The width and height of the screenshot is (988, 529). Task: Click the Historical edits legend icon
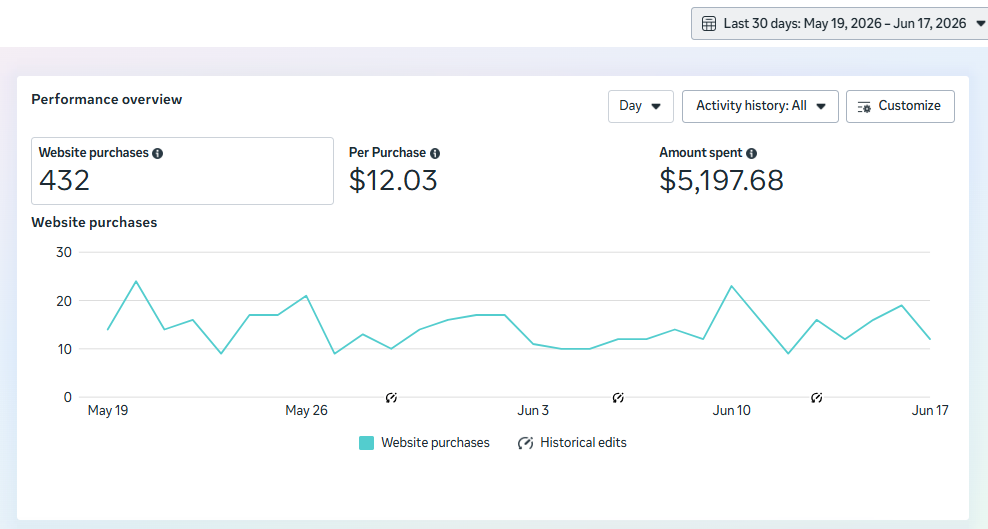(x=525, y=443)
